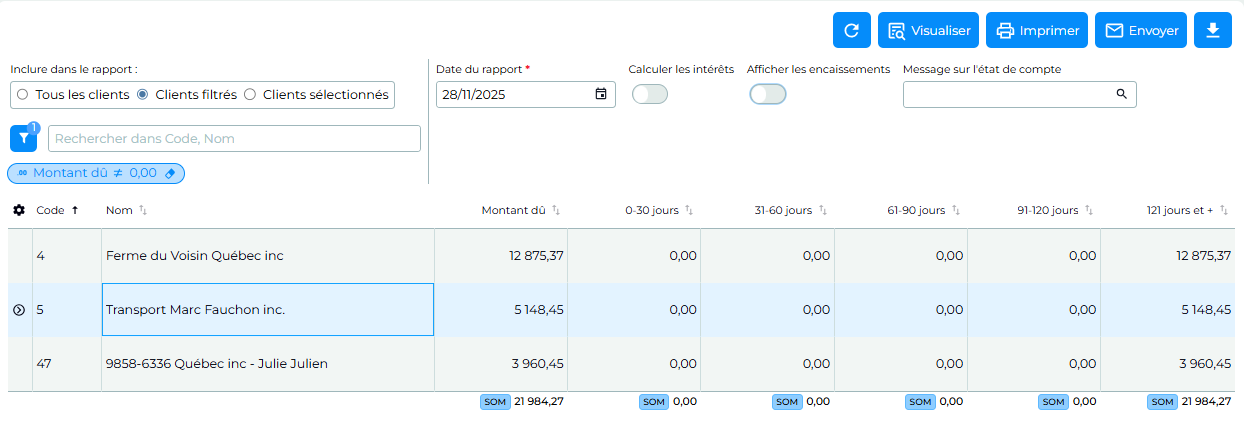The height and width of the screenshot is (445, 1244).
Task: Click the Imprimer button
Action: point(1037,30)
